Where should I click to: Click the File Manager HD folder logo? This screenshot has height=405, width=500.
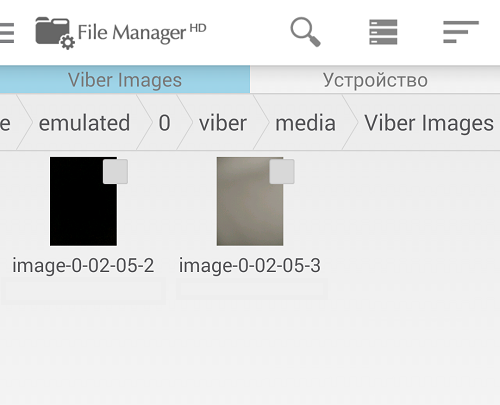click(x=55, y=33)
